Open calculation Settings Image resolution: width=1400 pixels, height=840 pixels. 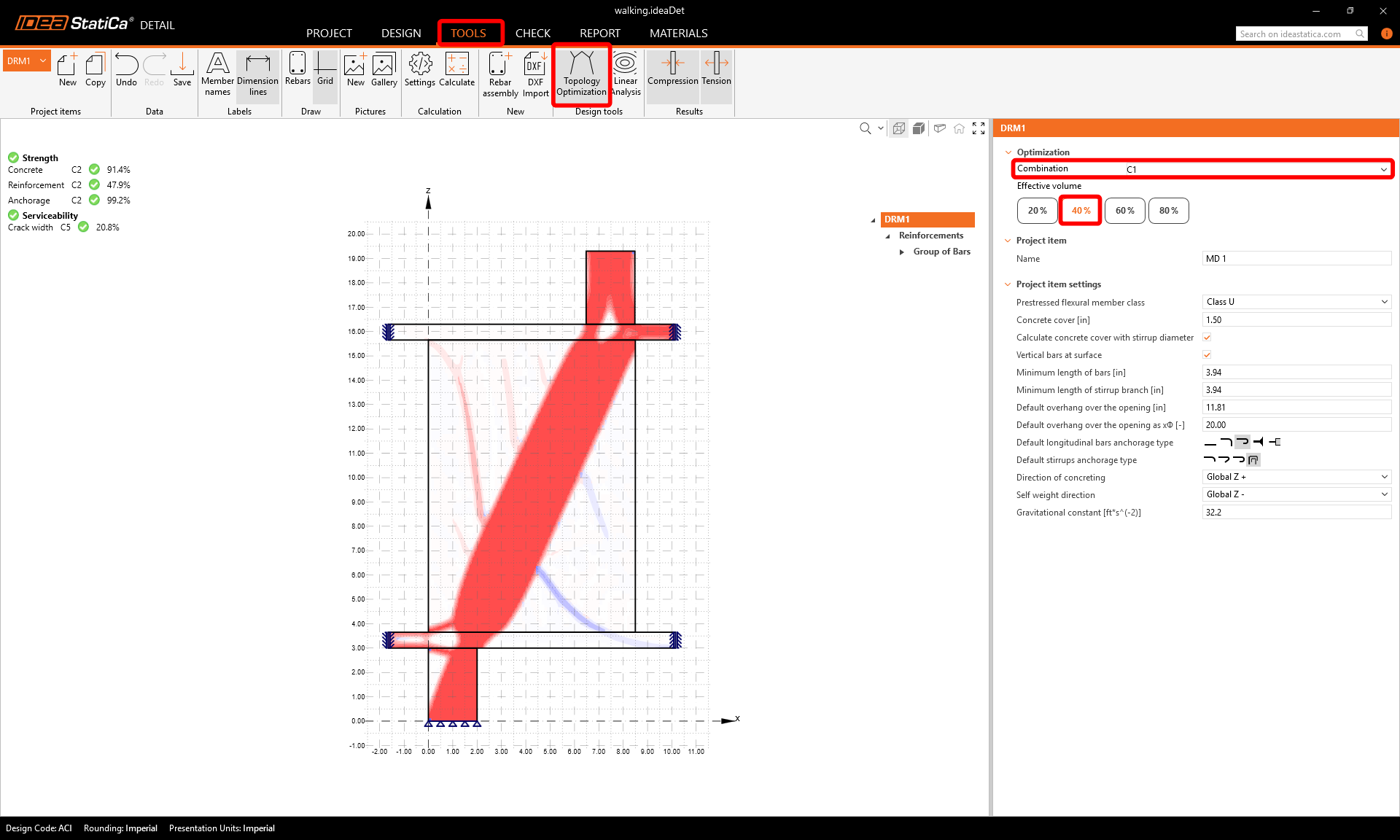tap(420, 69)
